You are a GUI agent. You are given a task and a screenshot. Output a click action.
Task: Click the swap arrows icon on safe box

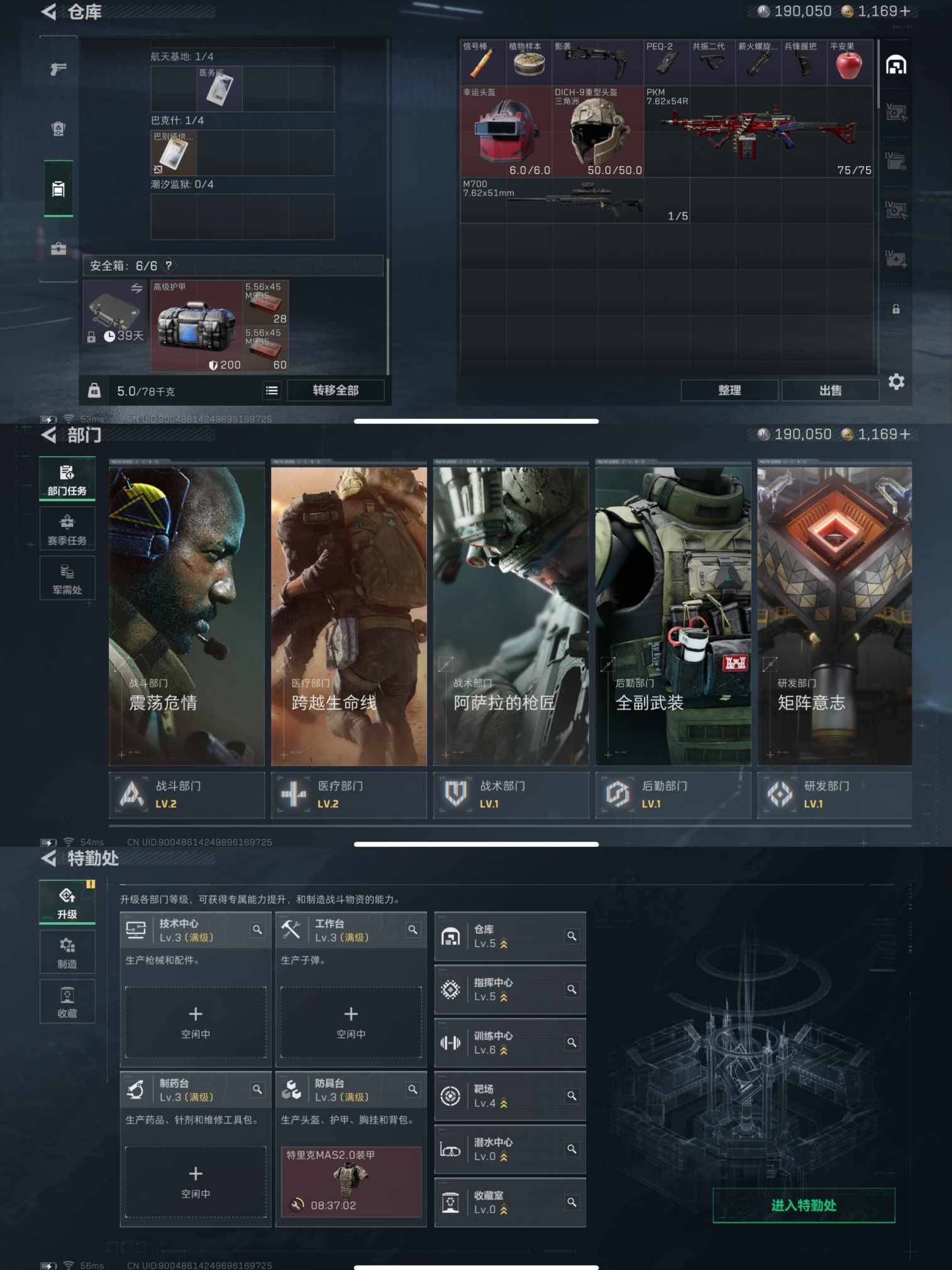click(136, 288)
